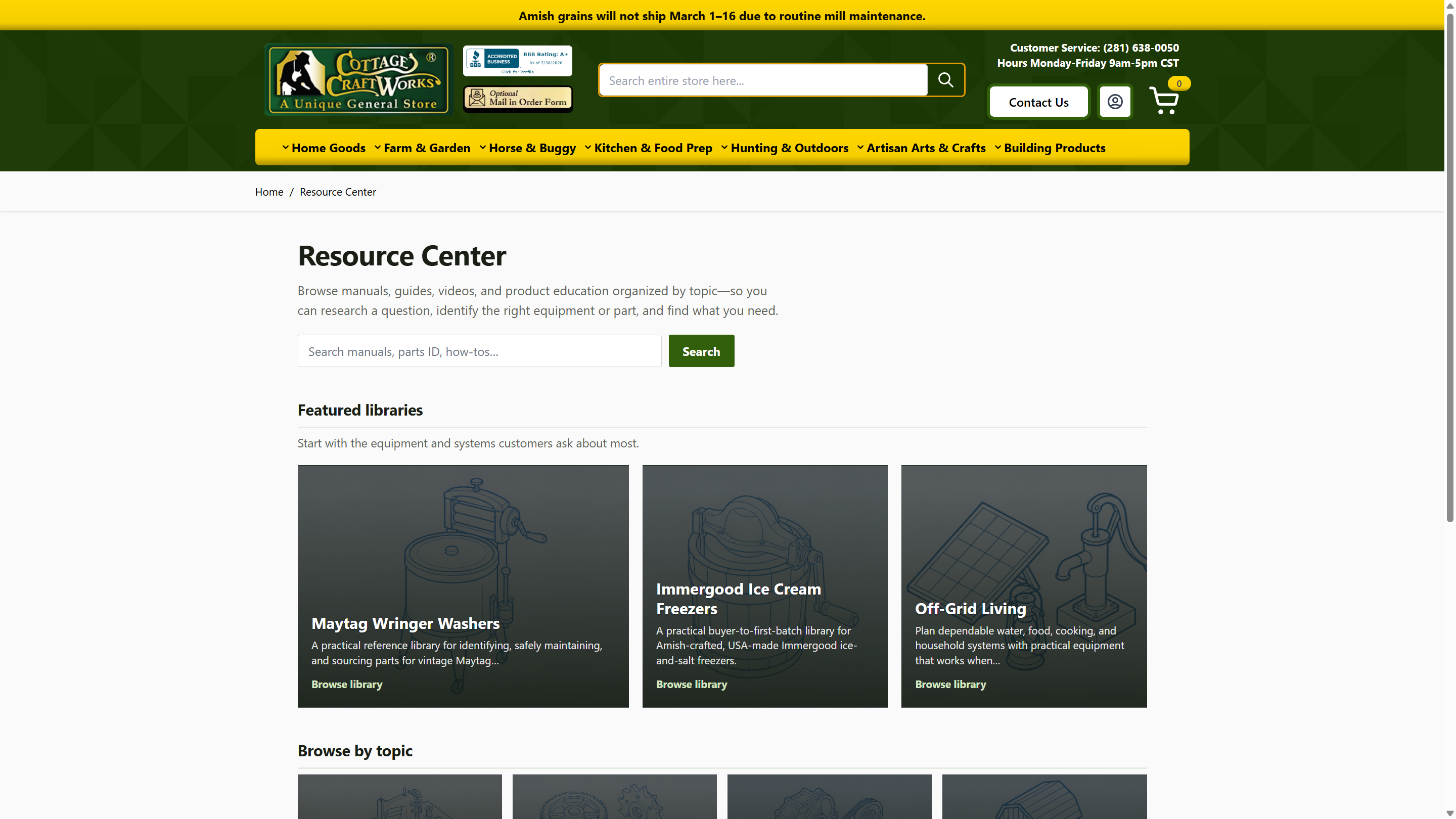The height and width of the screenshot is (819, 1456).
Task: Open the Hunting & Outdoors menu
Action: 789,148
